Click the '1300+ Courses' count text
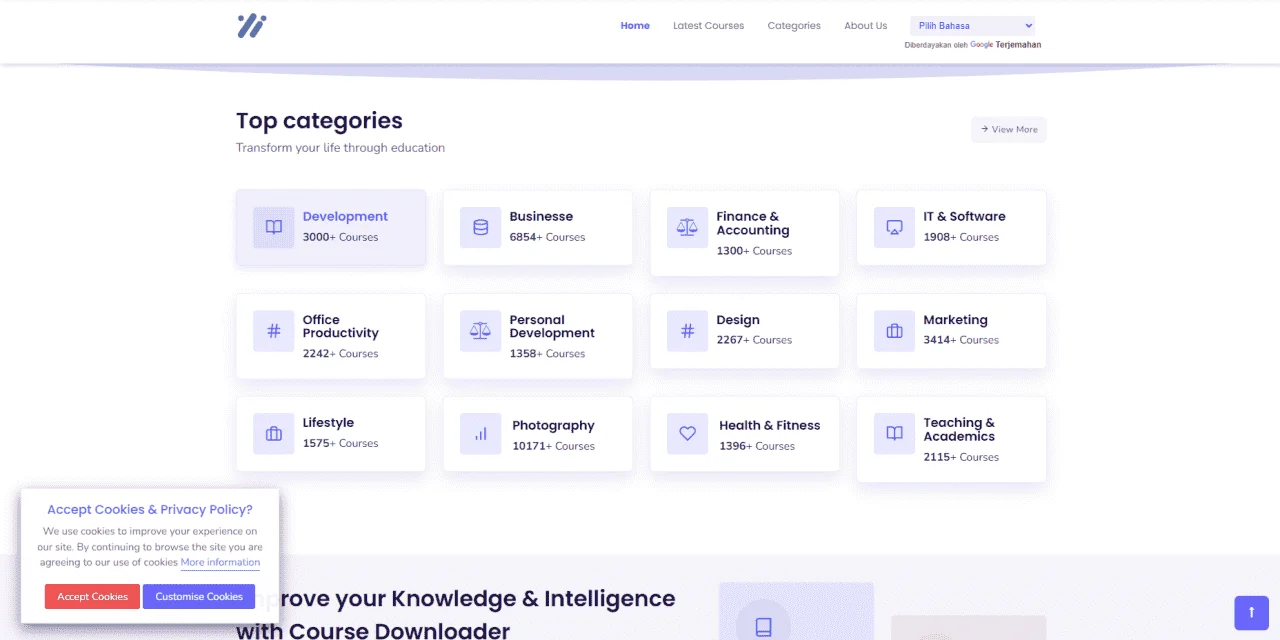The height and width of the screenshot is (640, 1280). click(754, 251)
